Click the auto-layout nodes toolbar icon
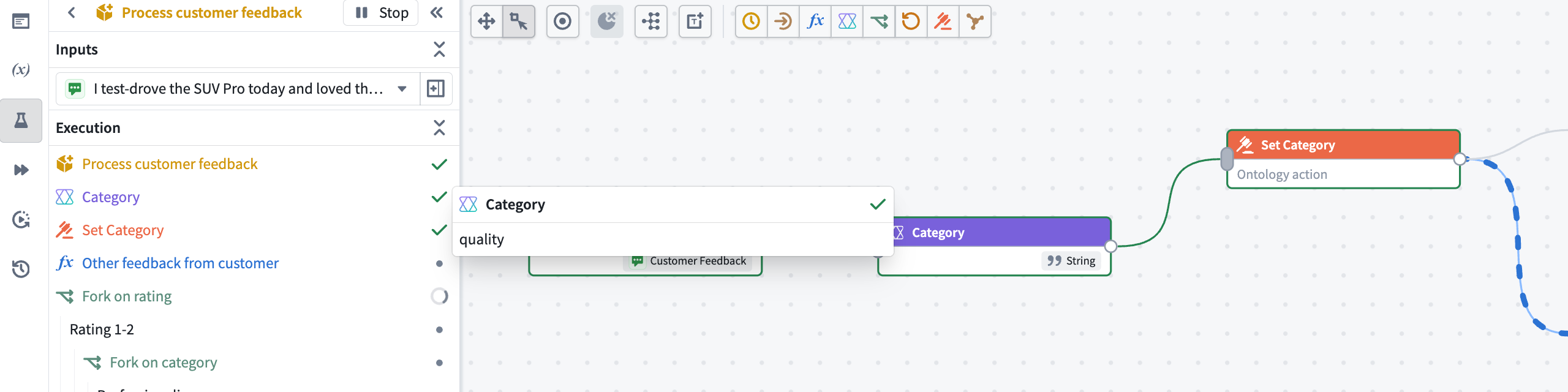Viewport: 1568px width, 392px height. [x=650, y=21]
